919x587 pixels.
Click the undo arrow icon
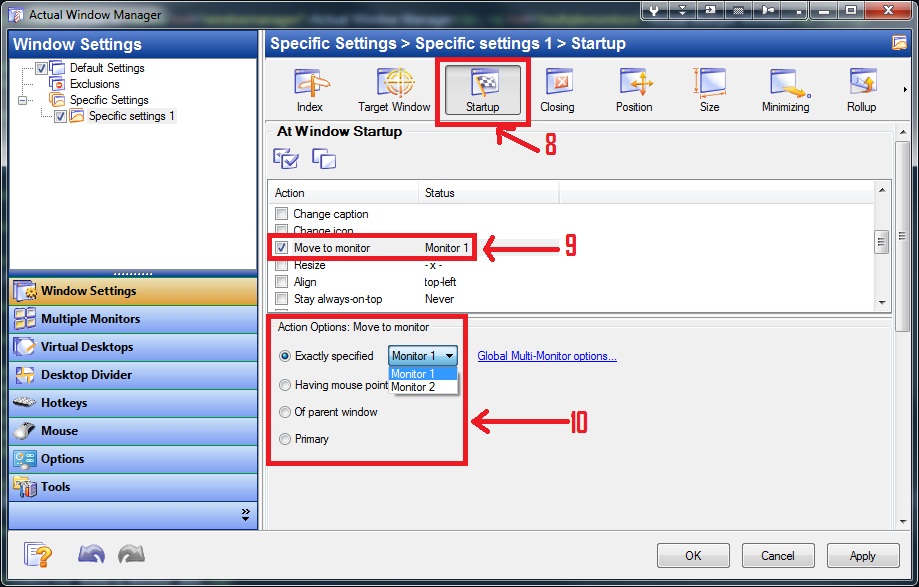coord(91,554)
